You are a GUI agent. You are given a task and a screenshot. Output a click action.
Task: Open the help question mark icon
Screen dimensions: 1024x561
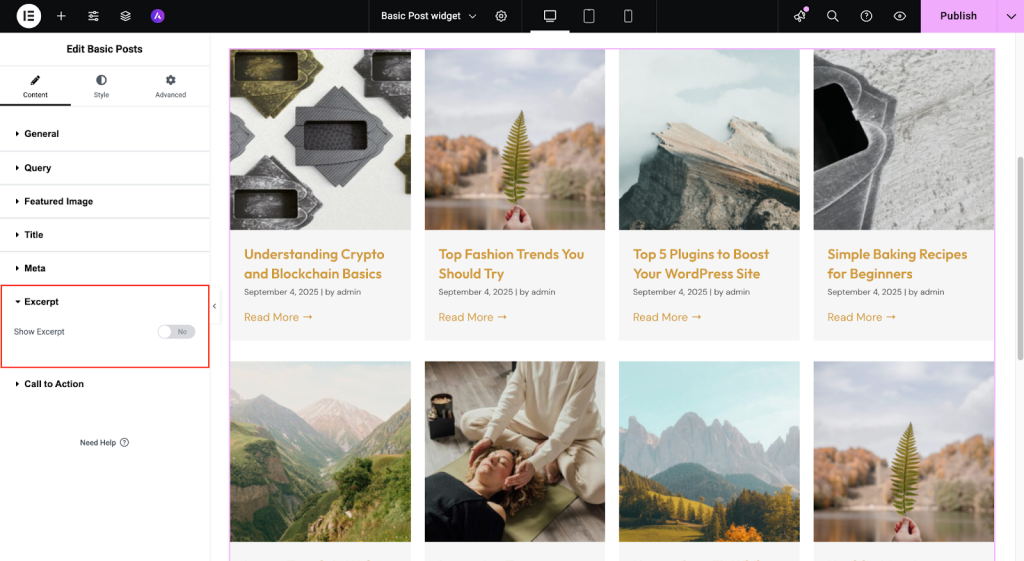866,16
